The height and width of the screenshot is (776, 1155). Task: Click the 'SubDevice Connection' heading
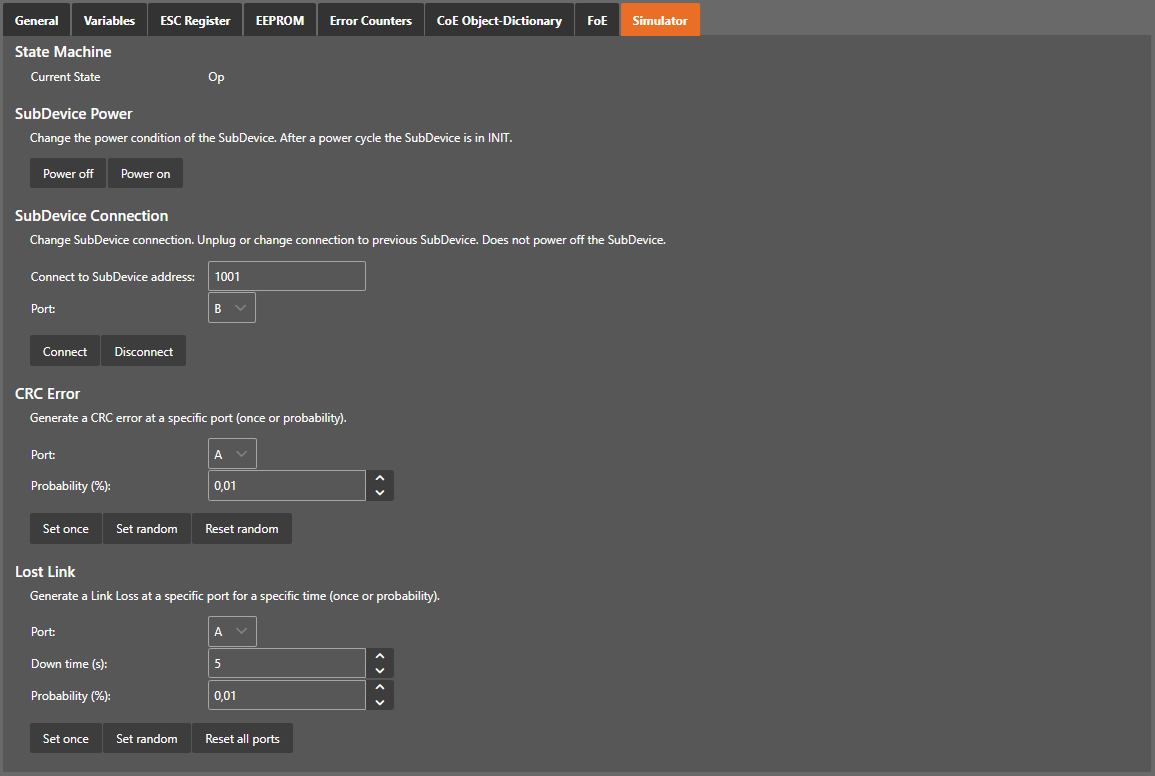tap(91, 216)
